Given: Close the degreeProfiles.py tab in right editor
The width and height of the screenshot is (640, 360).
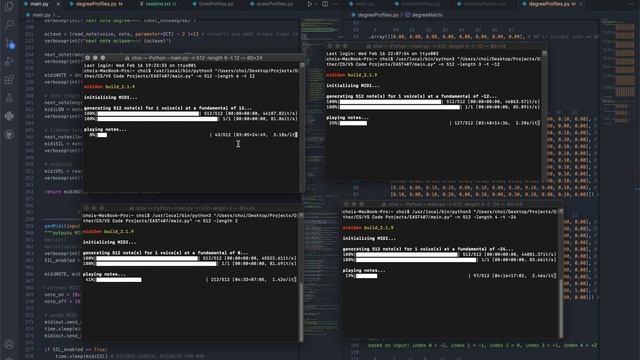Looking at the screenshot, I should click(581, 4).
